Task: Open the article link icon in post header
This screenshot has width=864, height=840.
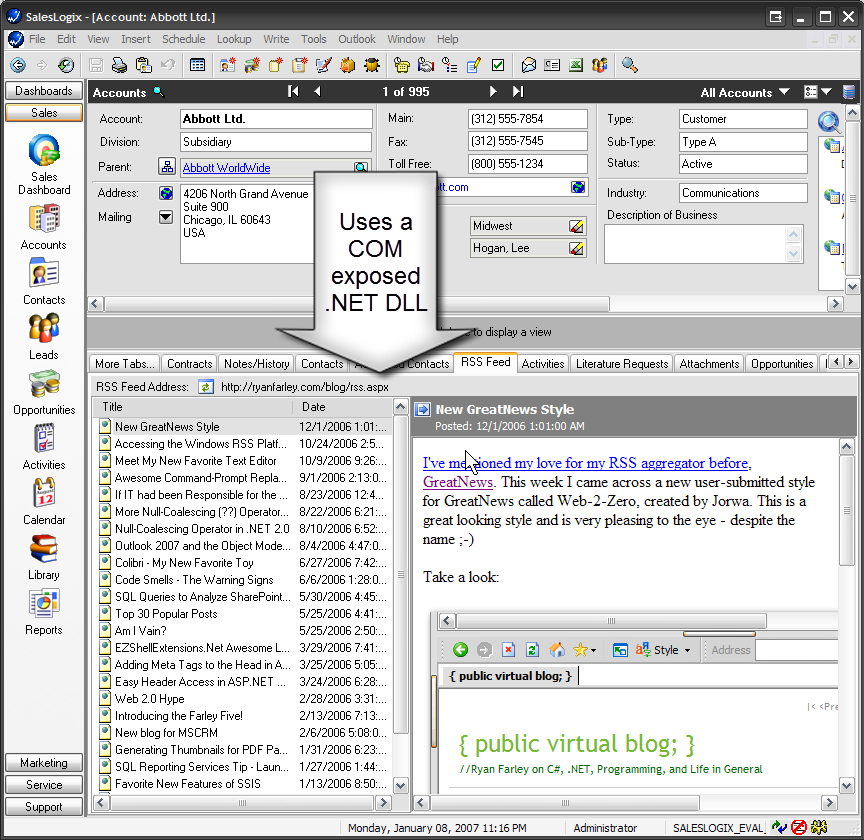Action: tap(423, 410)
